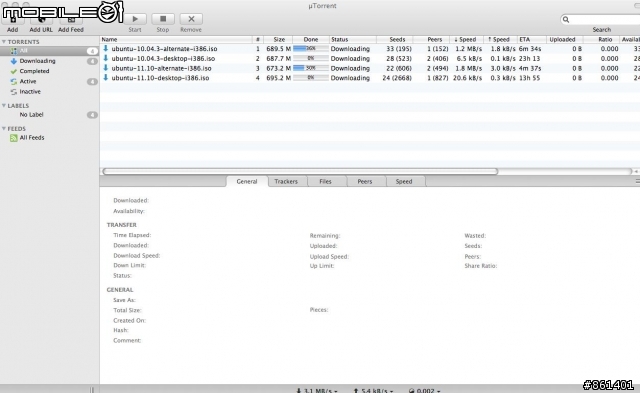Switch to the Peers tab
The width and height of the screenshot is (640, 393).
pos(364,182)
